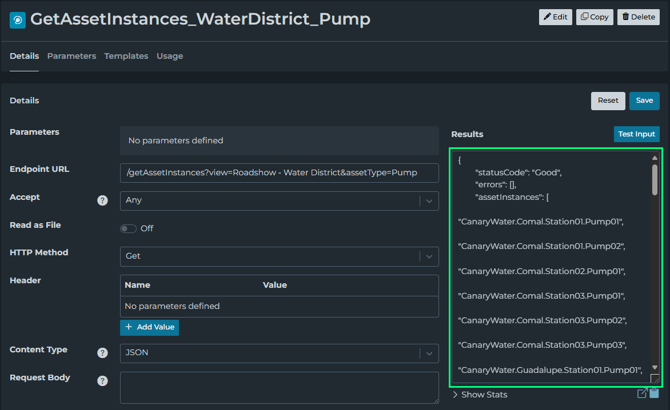The width and height of the screenshot is (670, 410).
Task: Click the Results scrollbar down arrow
Action: click(655, 367)
